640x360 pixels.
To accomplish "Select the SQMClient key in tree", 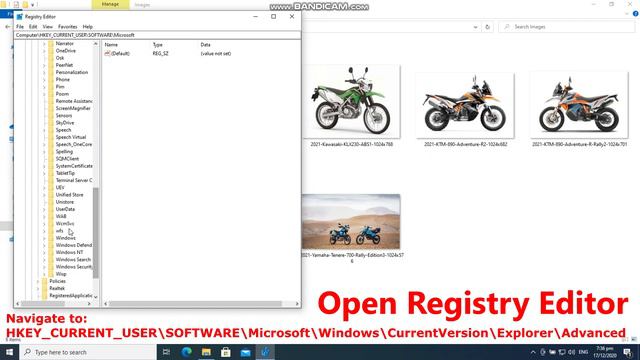I will click(67, 159).
